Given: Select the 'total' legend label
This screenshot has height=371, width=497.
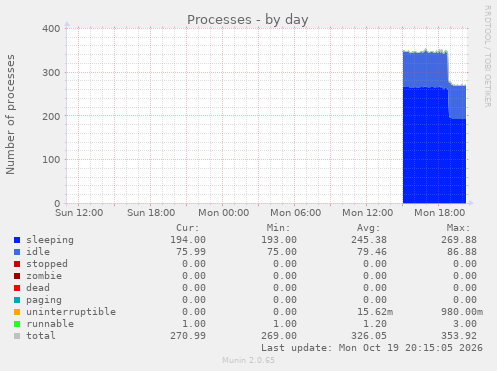Looking at the screenshot, I should tap(41, 336).
